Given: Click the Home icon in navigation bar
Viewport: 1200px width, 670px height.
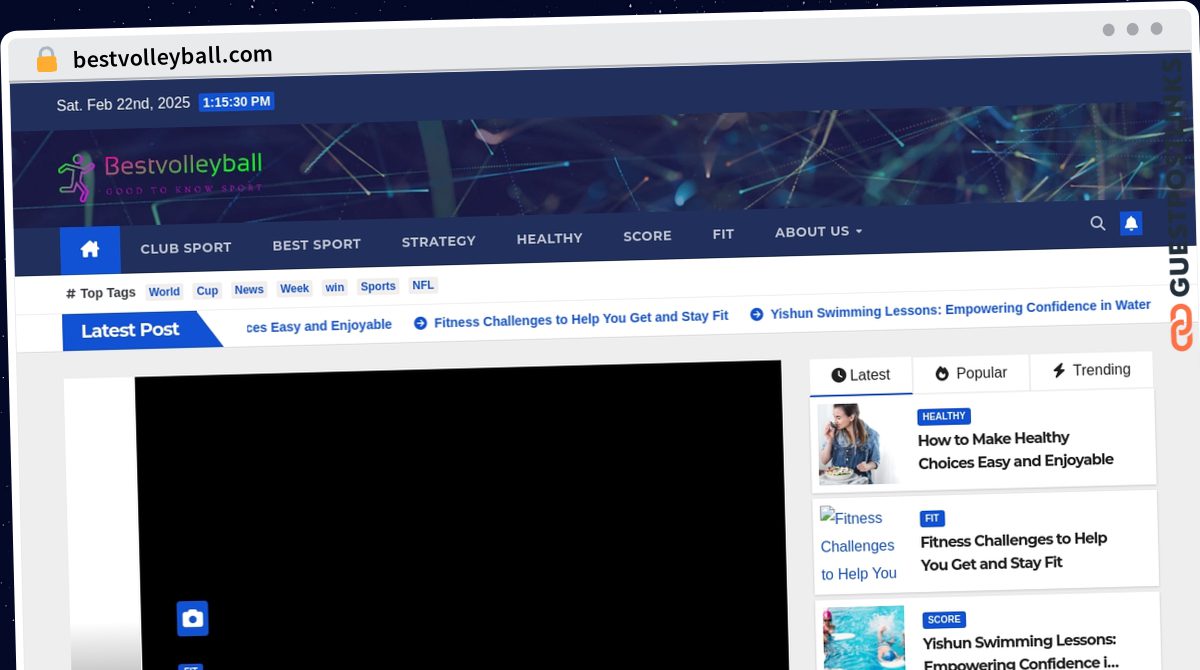Looking at the screenshot, I should tap(90, 250).
